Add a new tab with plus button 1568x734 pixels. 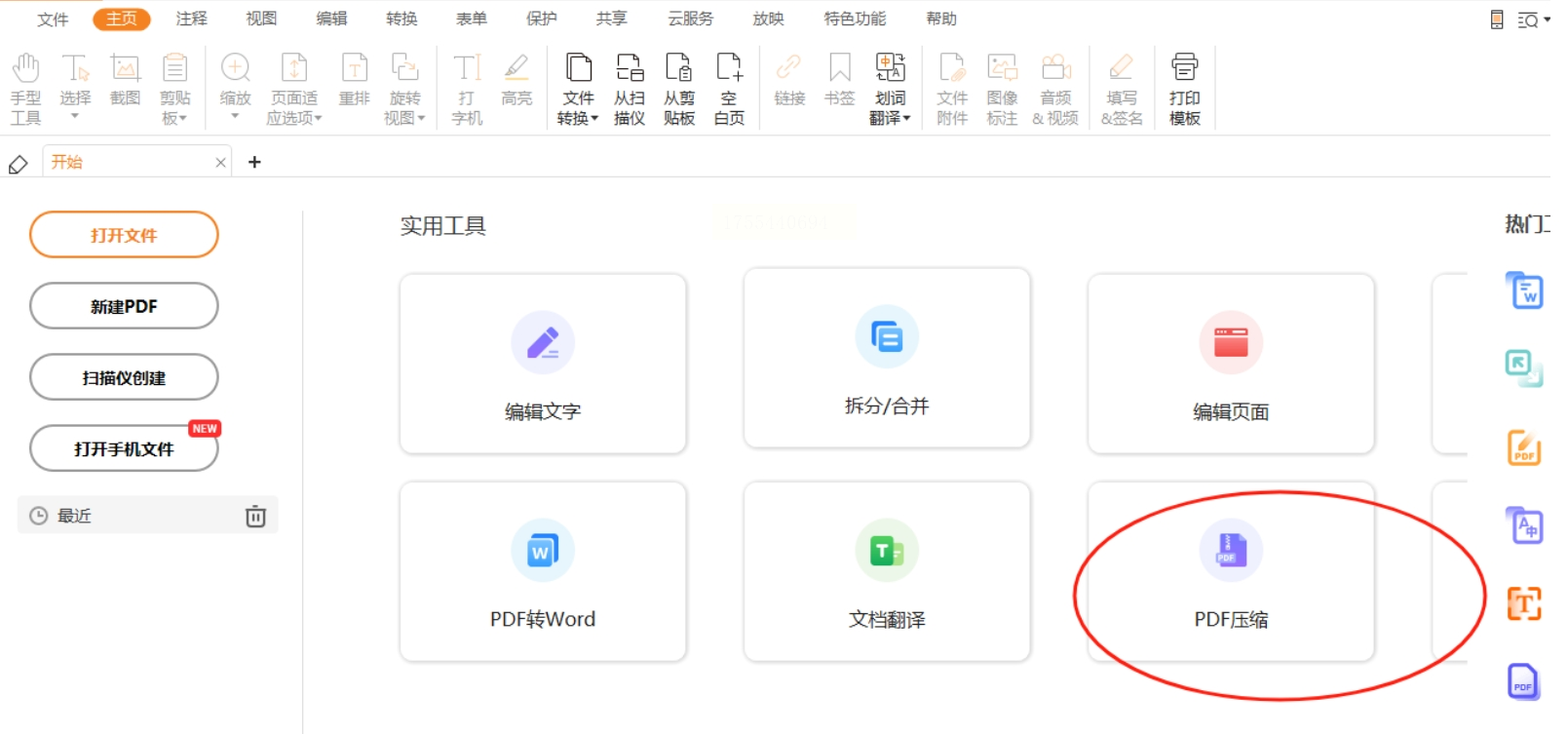click(x=254, y=162)
